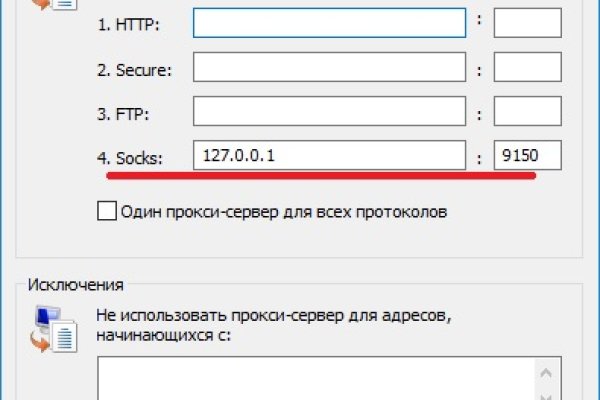The width and height of the screenshot is (600, 400).
Task: Click the colon between HTTP address and port
Action: pos(480,22)
